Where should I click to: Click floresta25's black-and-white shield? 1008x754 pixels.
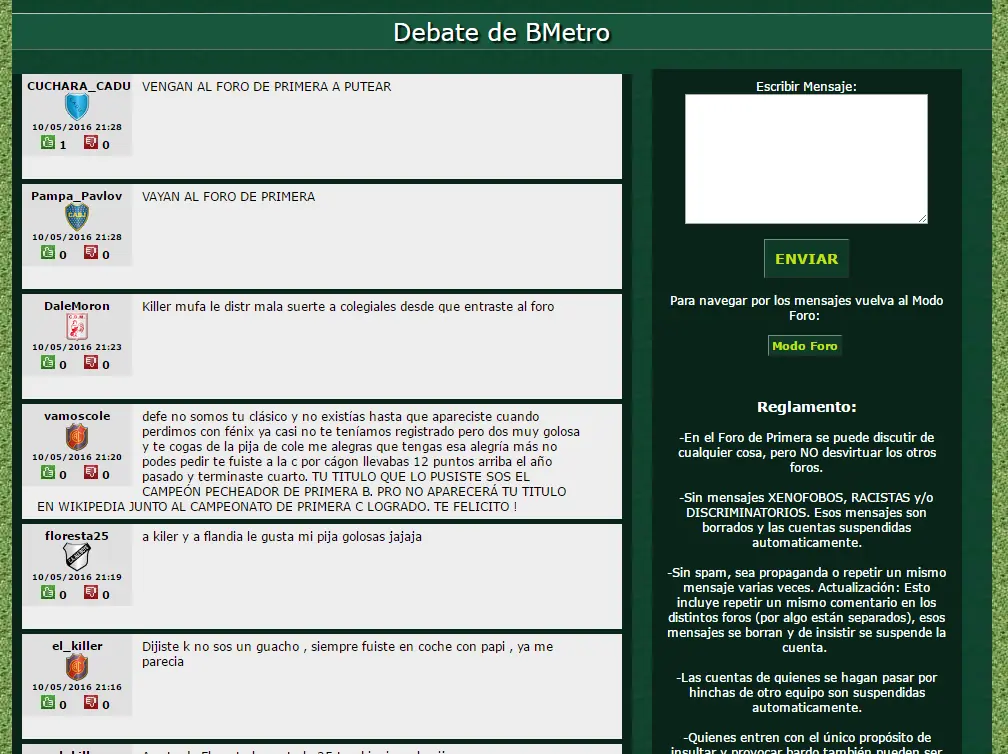(76, 557)
